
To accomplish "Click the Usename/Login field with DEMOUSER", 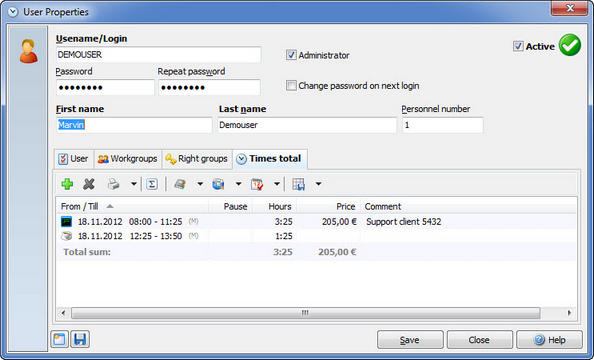I will pyautogui.click(x=158, y=55).
